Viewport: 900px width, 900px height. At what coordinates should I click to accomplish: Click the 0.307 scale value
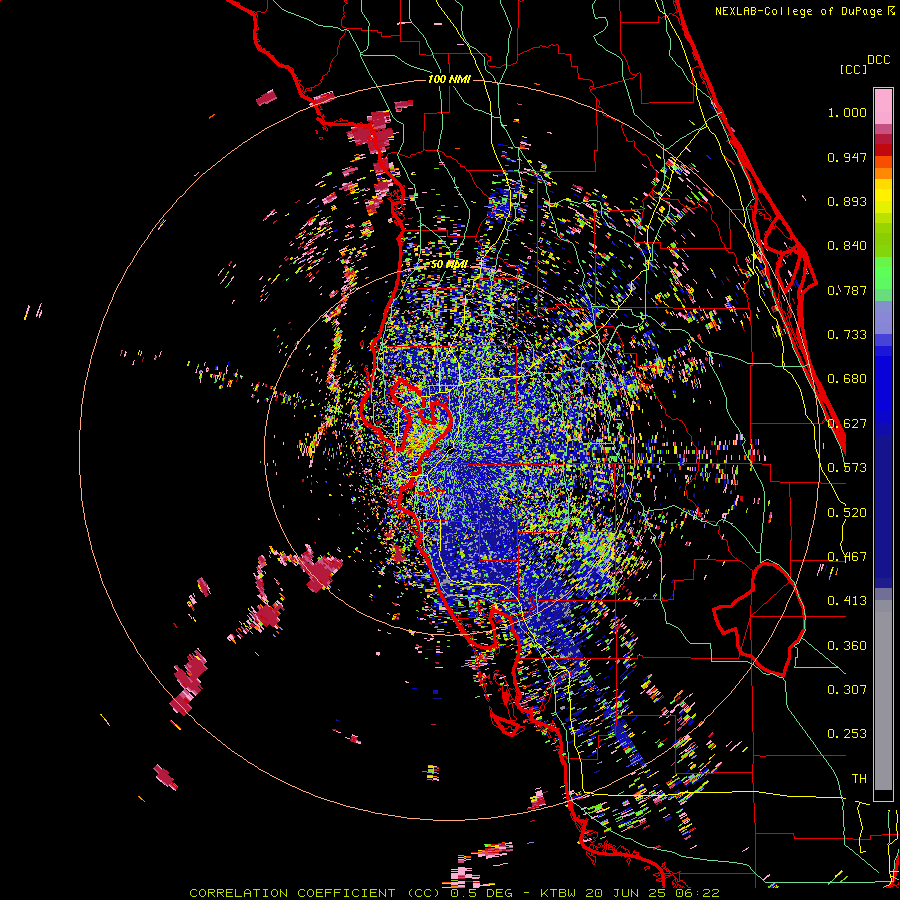click(x=847, y=689)
